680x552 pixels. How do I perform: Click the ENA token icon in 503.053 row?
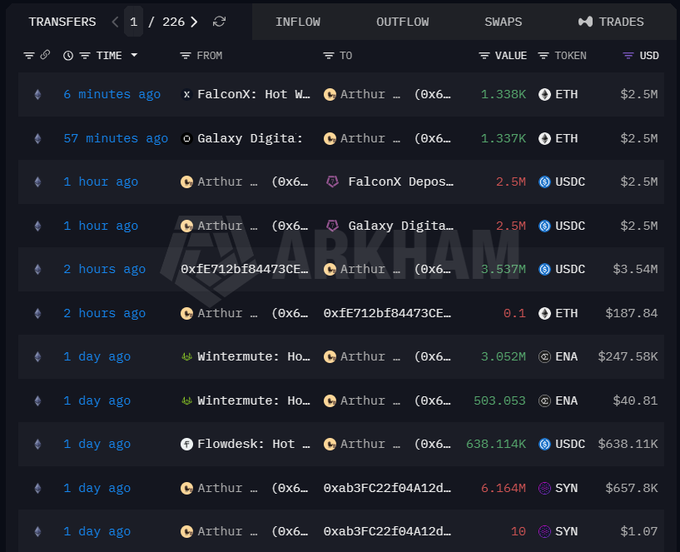pos(544,401)
